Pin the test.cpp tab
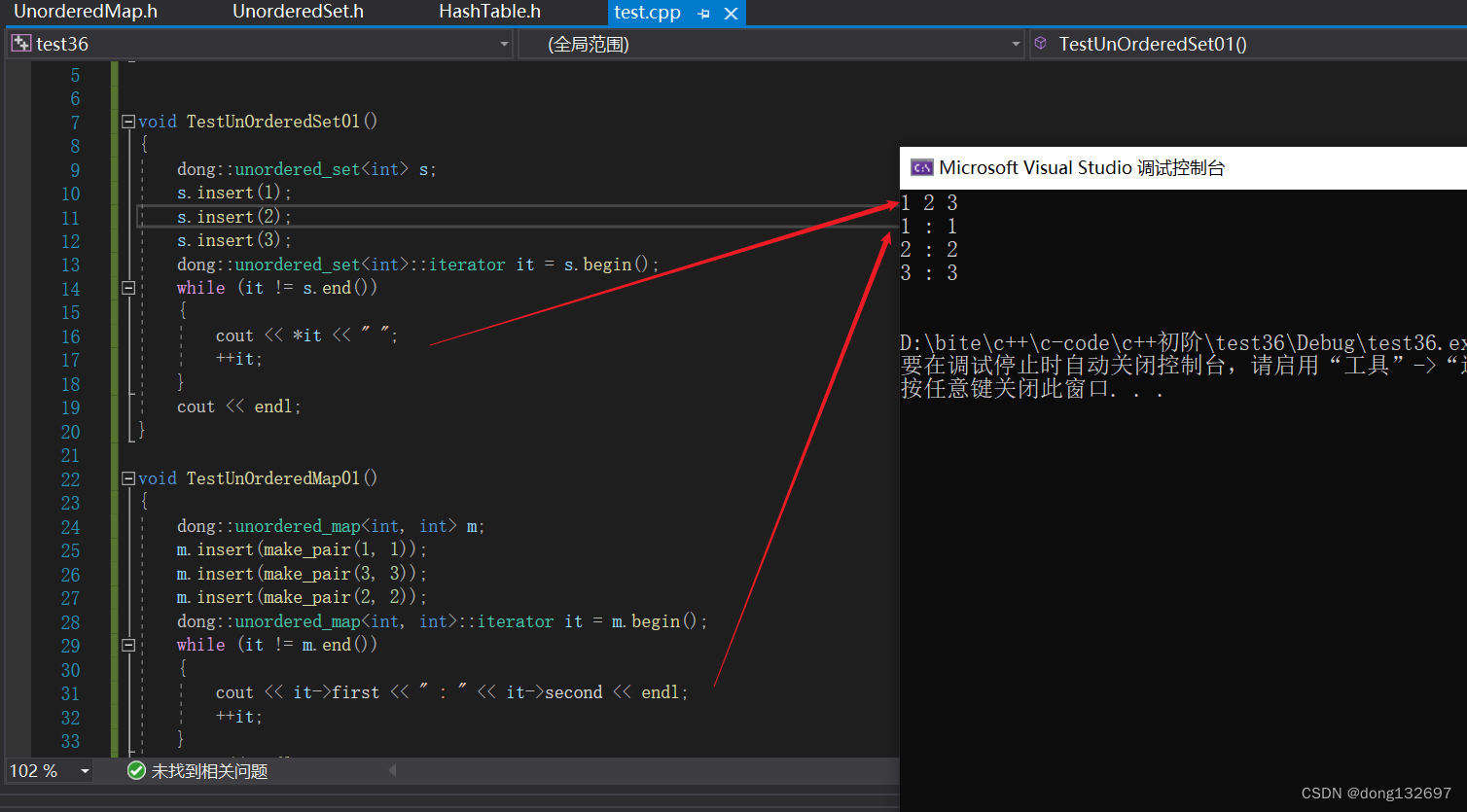The image size is (1467, 812). point(704,14)
